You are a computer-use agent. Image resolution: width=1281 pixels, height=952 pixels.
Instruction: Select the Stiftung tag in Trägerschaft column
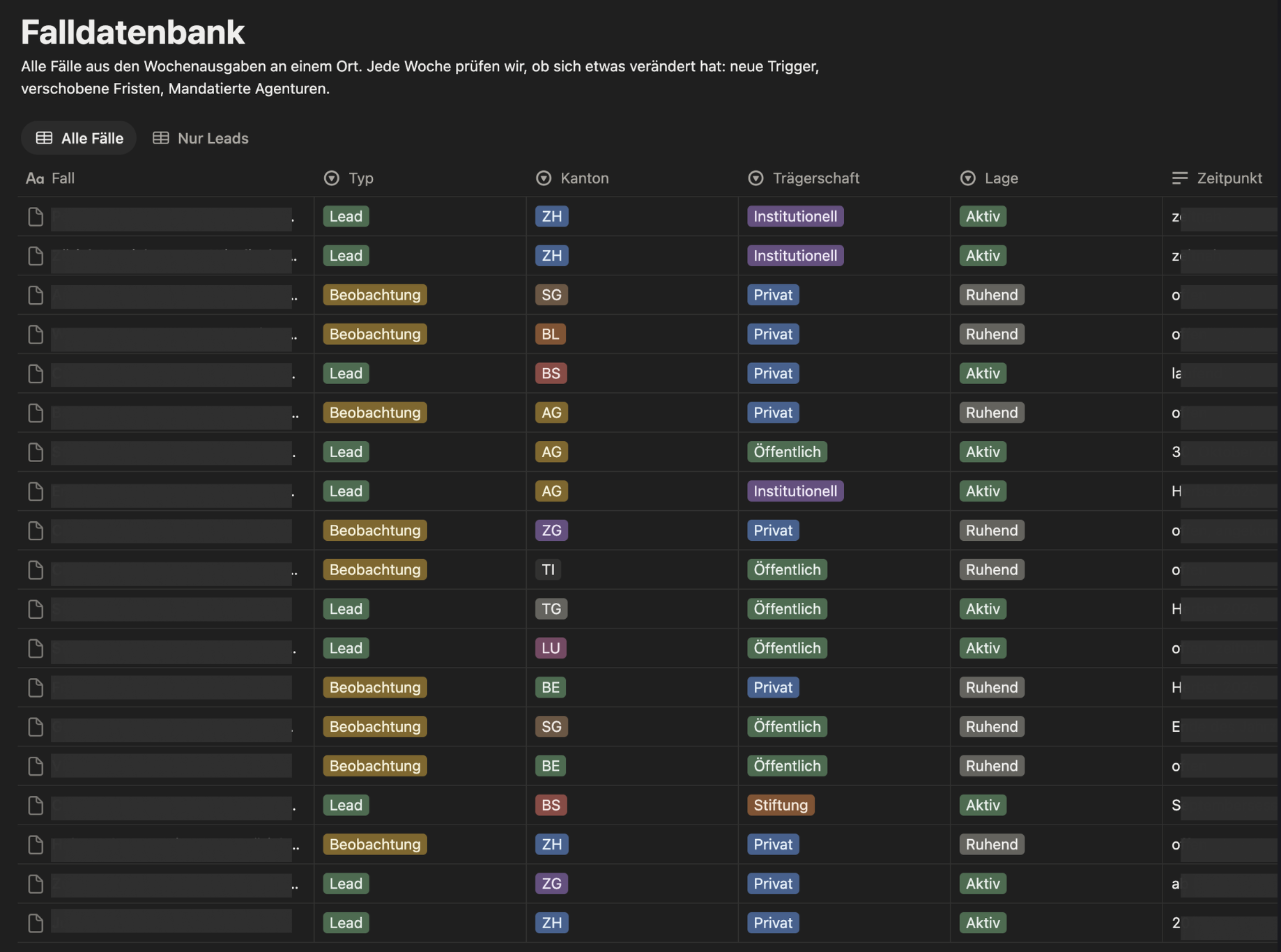[781, 805]
